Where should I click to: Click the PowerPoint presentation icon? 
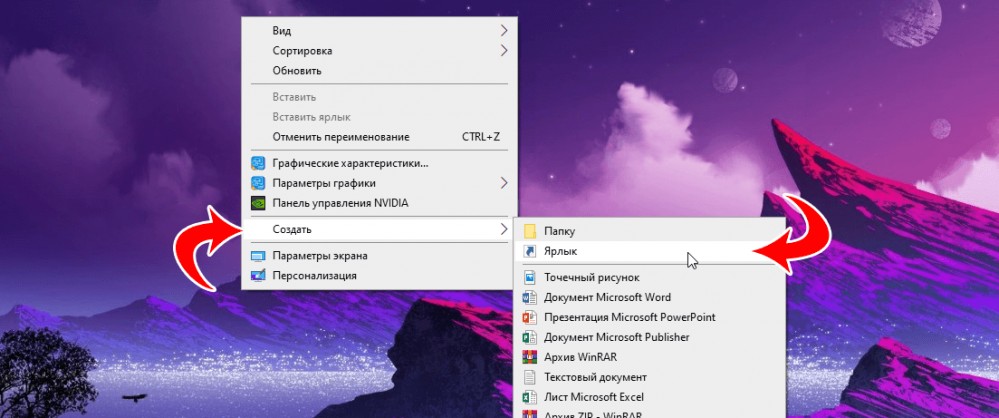529,317
